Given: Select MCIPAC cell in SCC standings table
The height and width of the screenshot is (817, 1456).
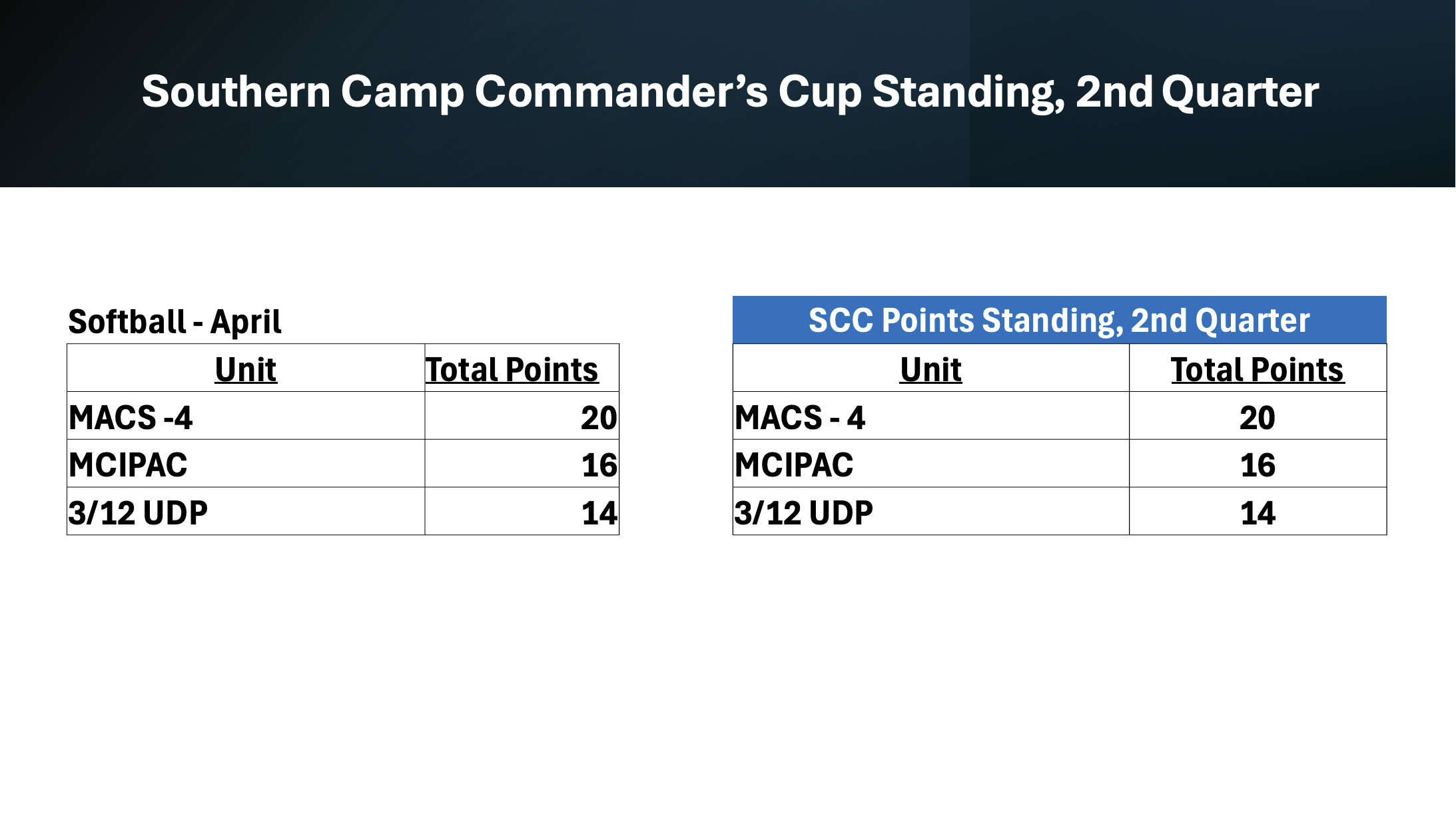Looking at the screenshot, I should 931,464.
